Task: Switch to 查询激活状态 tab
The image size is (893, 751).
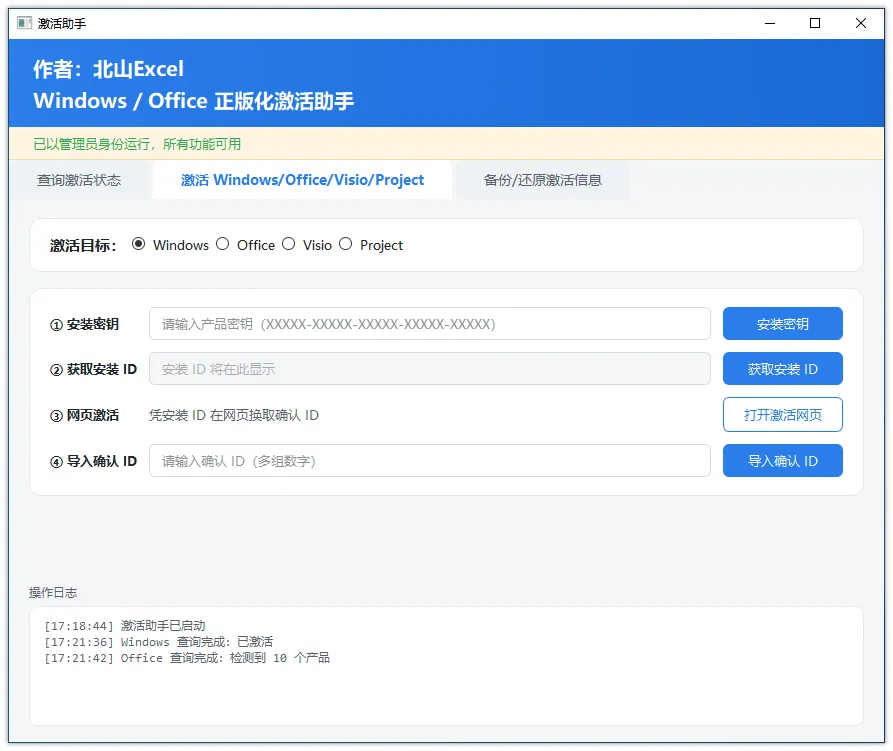Action: tap(79, 180)
